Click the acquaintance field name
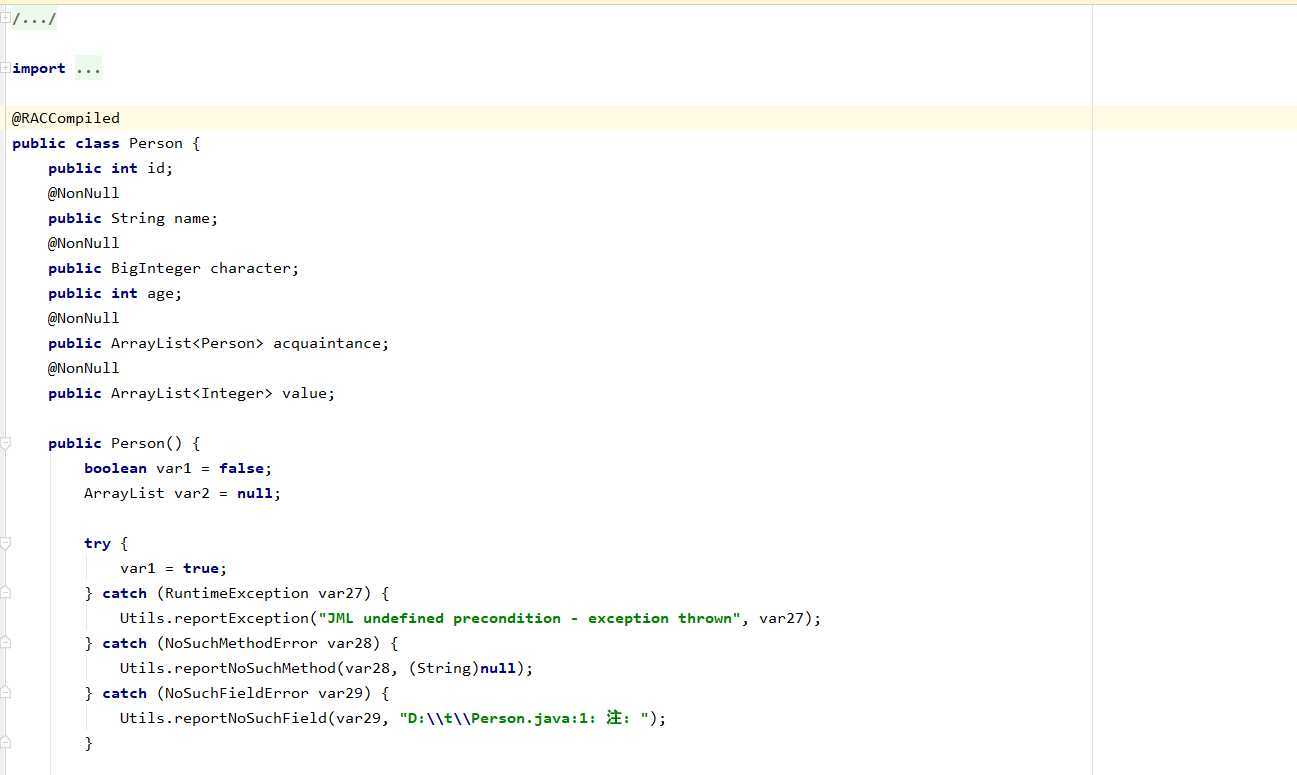1297x775 pixels. (x=327, y=343)
